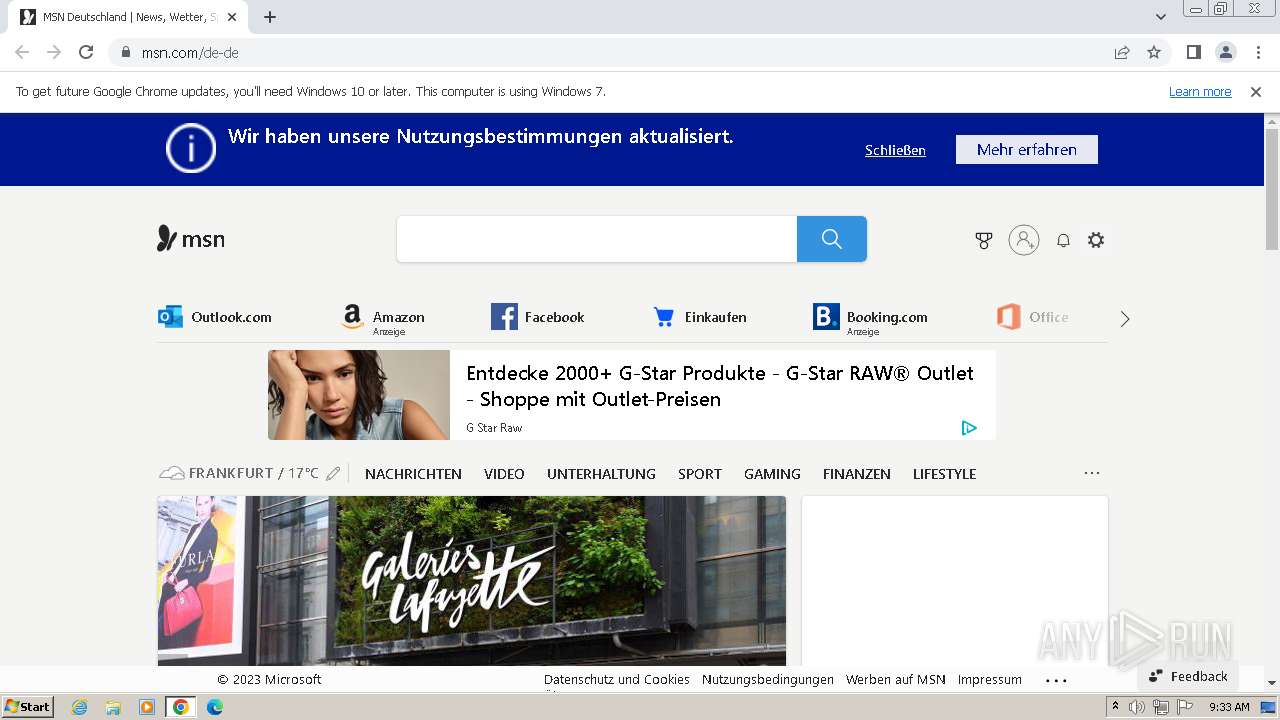Dismiss the Chrome update infobar
This screenshot has height=720, width=1280.
(1256, 91)
